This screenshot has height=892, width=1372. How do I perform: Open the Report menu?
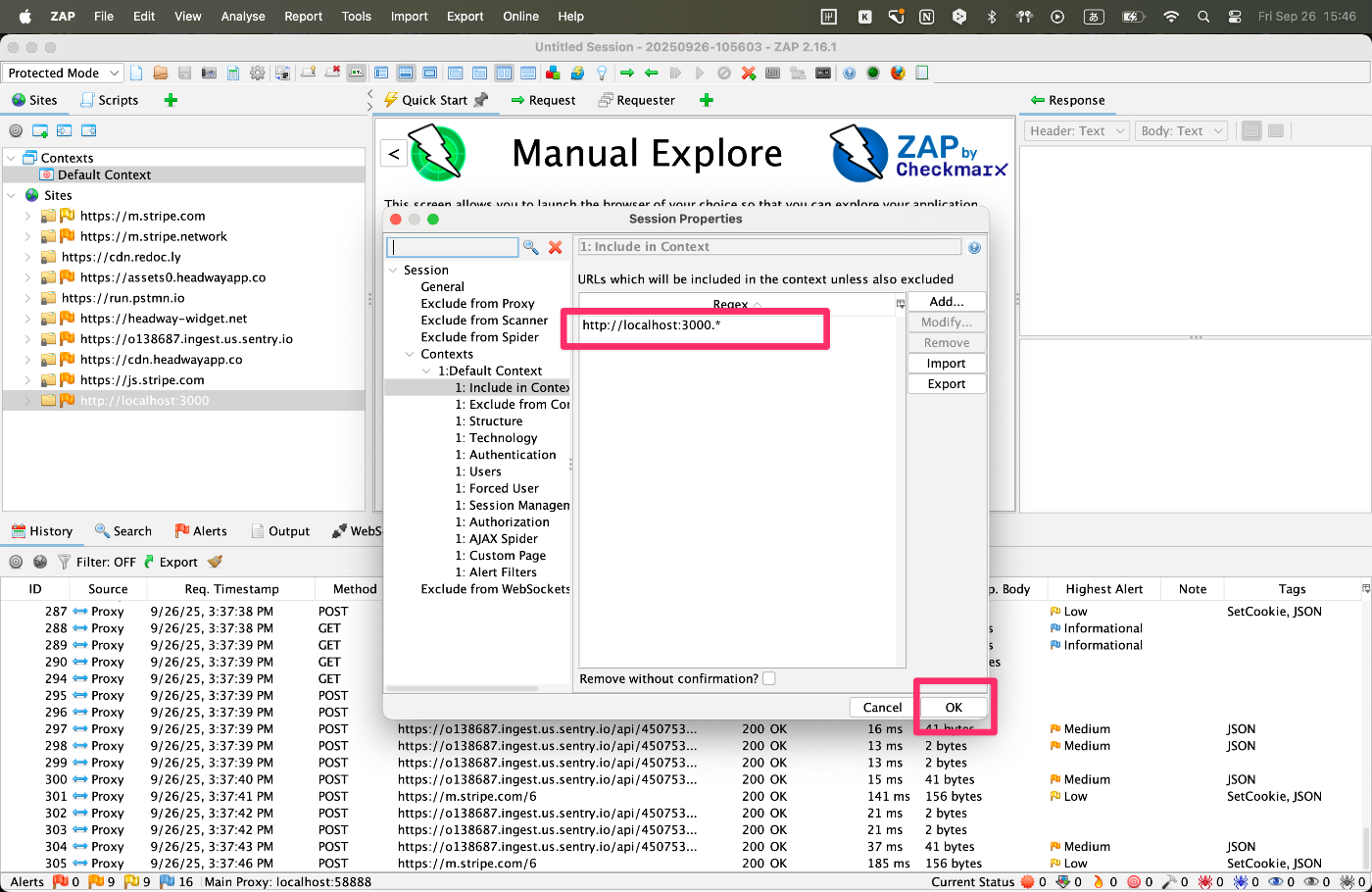pyautogui.click(x=303, y=16)
